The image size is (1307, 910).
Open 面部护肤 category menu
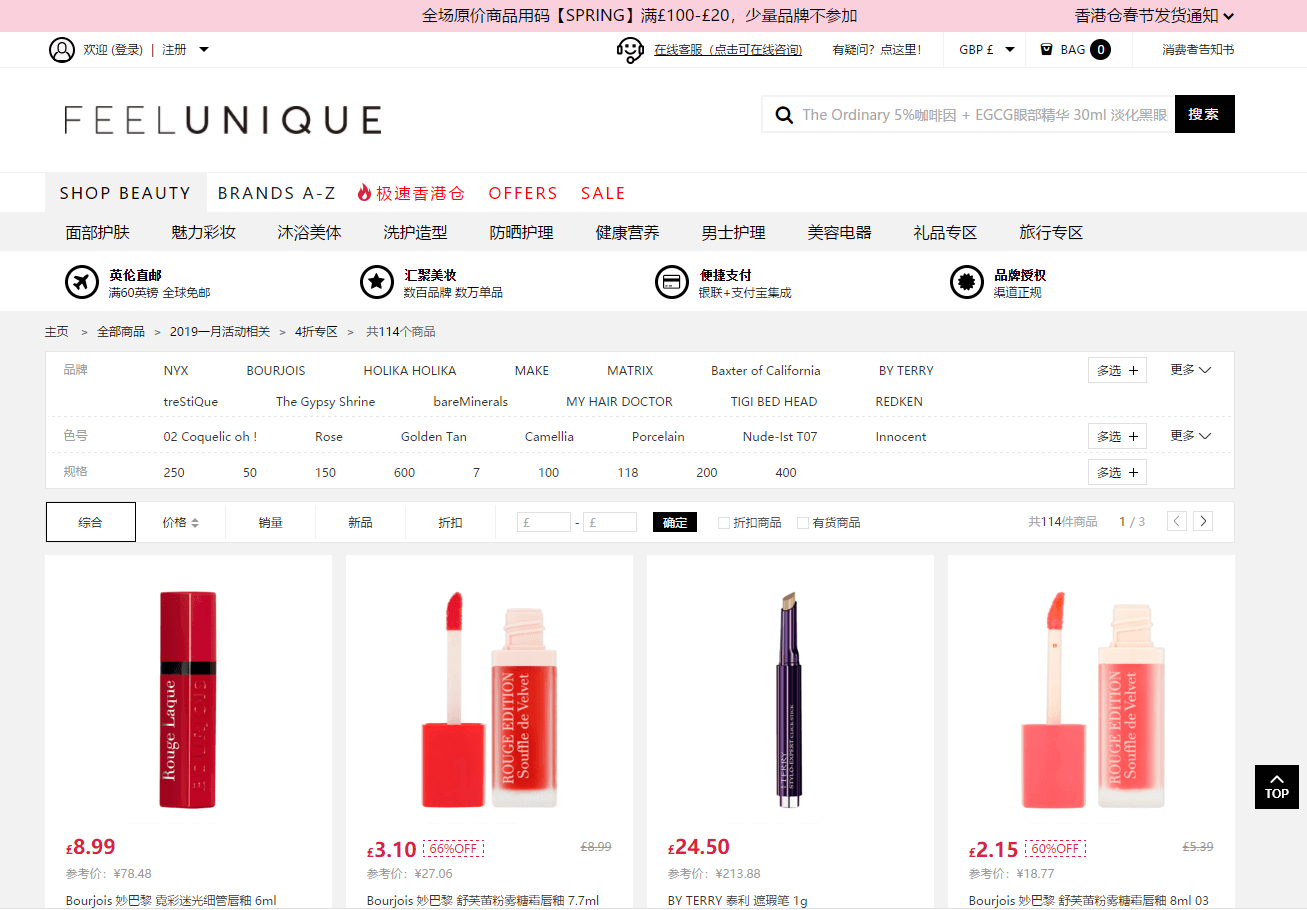(98, 232)
